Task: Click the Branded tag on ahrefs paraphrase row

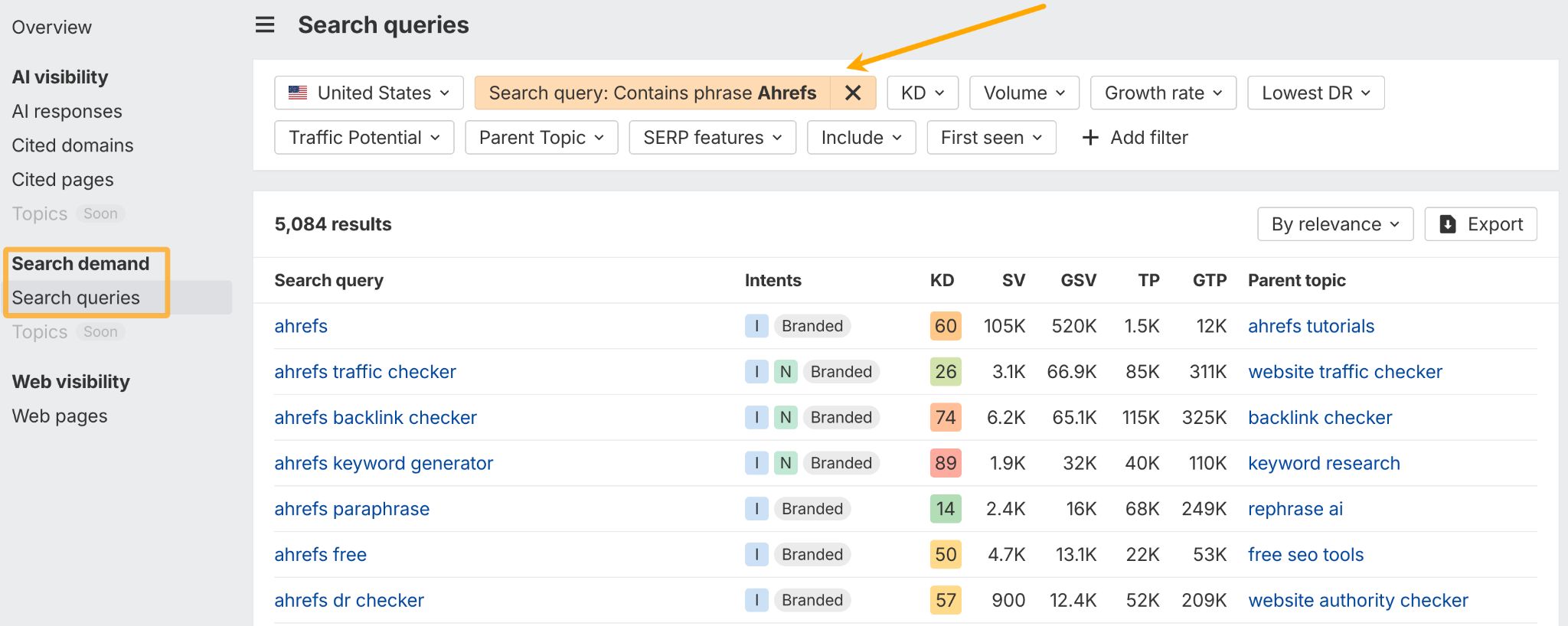Action: [812, 509]
